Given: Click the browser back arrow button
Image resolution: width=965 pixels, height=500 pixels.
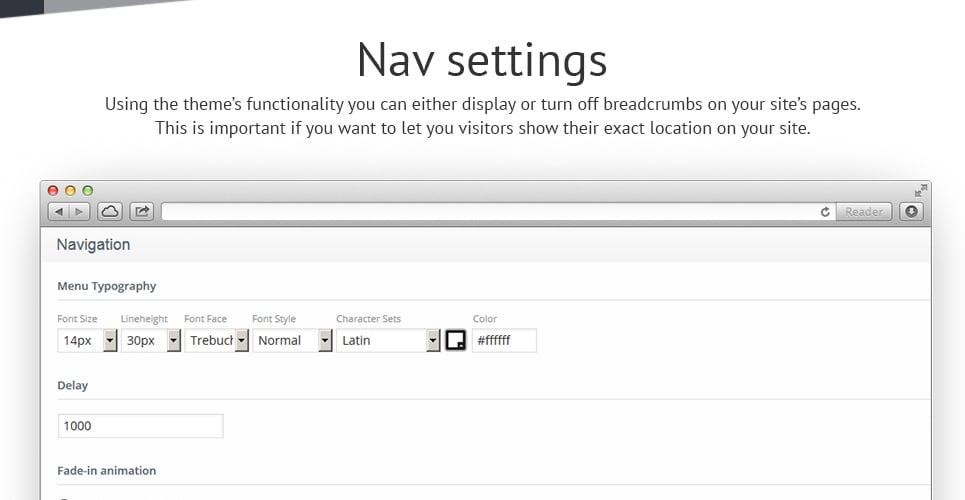Looking at the screenshot, I should [59, 212].
